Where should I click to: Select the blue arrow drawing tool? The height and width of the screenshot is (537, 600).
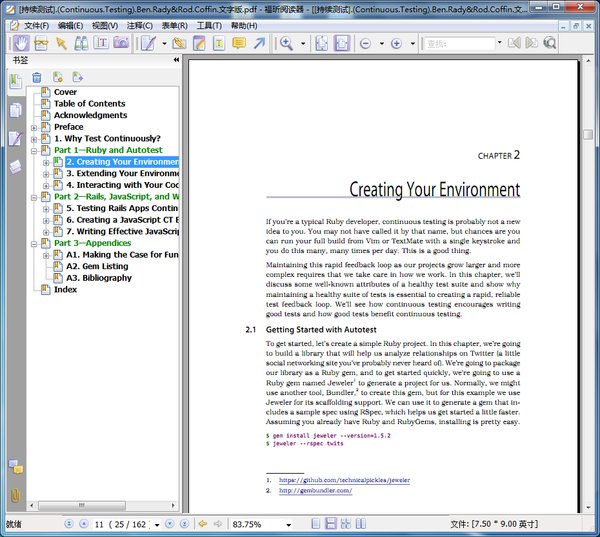(x=259, y=43)
